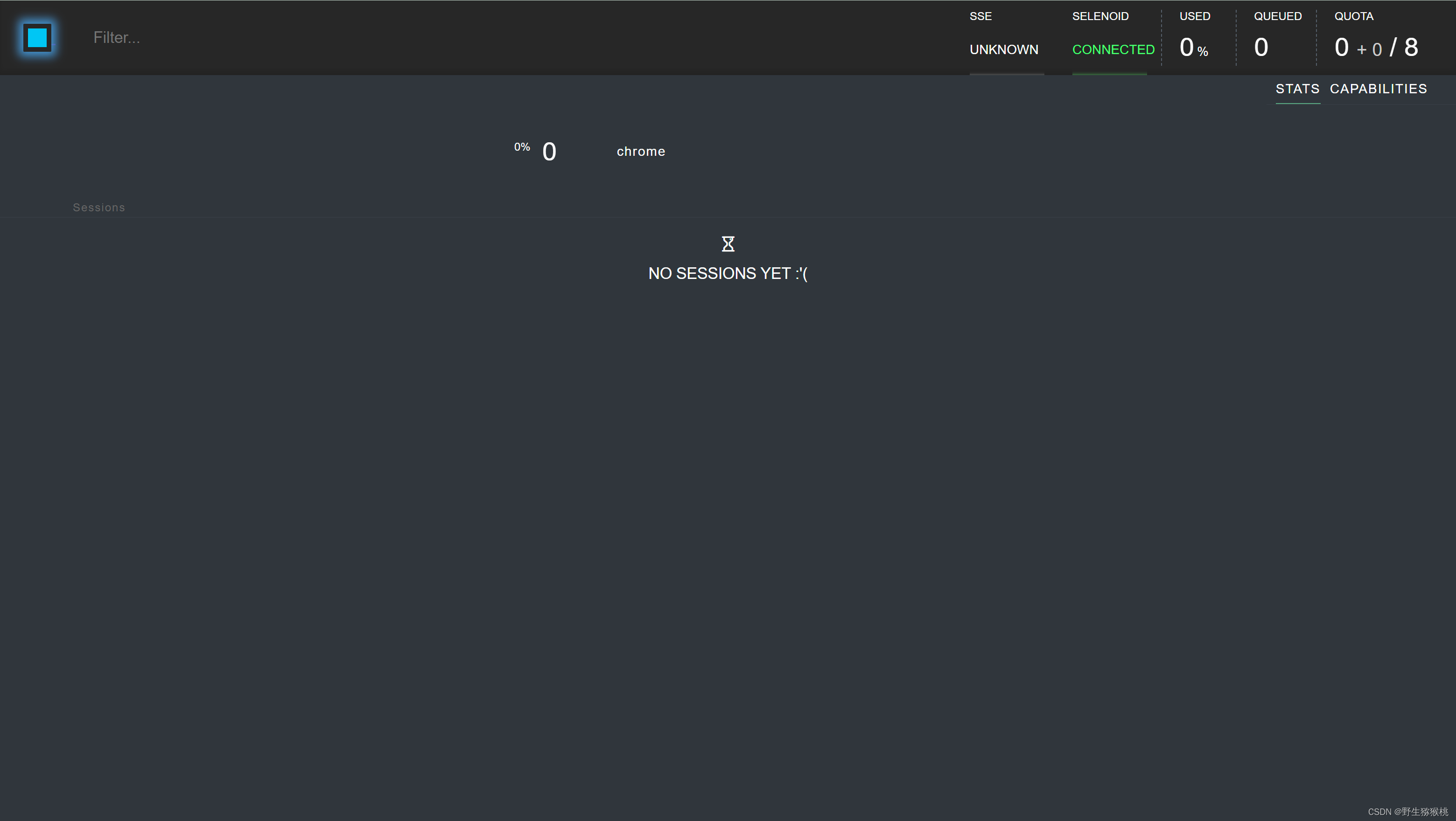Click the large chrome session count 0
Screen dimensions: 1456x821
click(x=549, y=152)
